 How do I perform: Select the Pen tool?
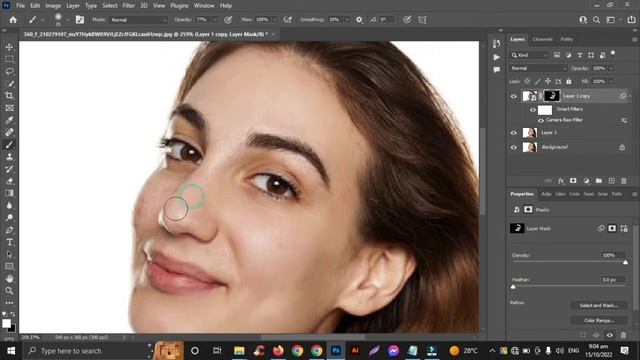pyautogui.click(x=9, y=230)
